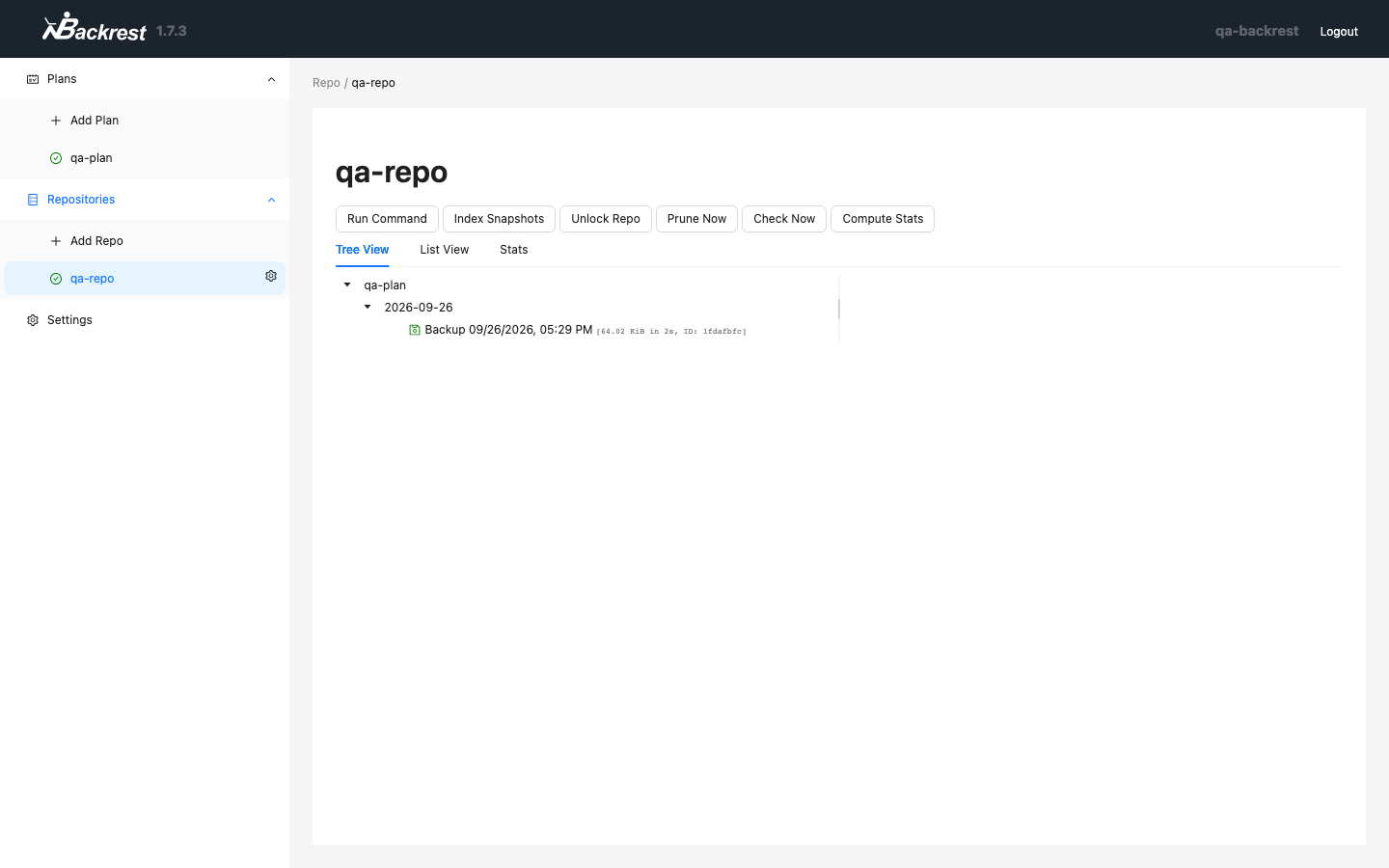Viewport: 1389px width, 868px height.
Task: Switch to the Tree View tab
Action: click(x=363, y=250)
